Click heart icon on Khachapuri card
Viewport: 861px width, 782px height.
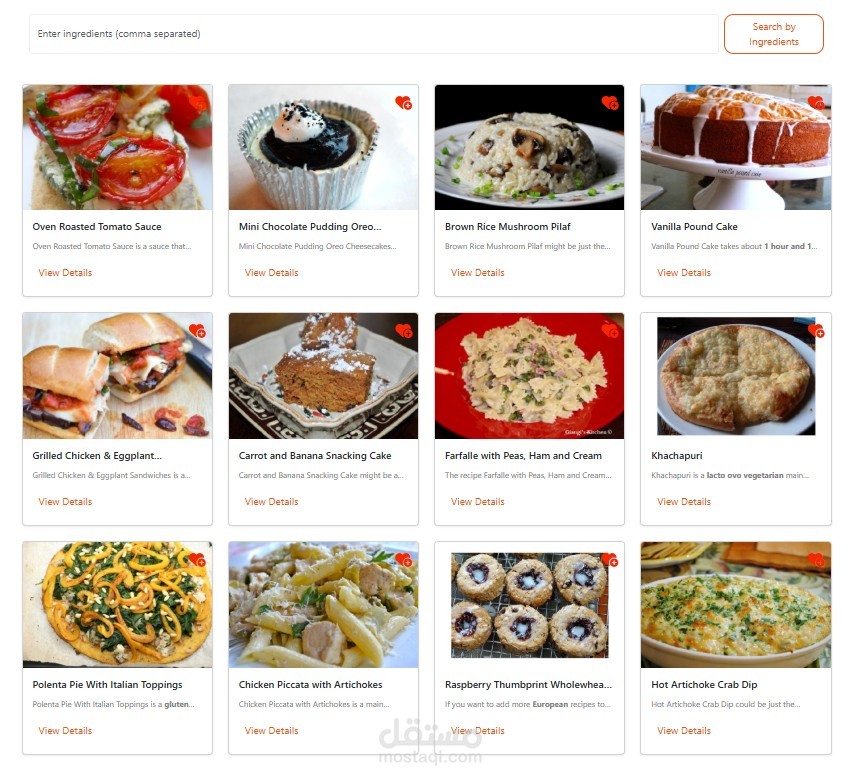[816, 331]
